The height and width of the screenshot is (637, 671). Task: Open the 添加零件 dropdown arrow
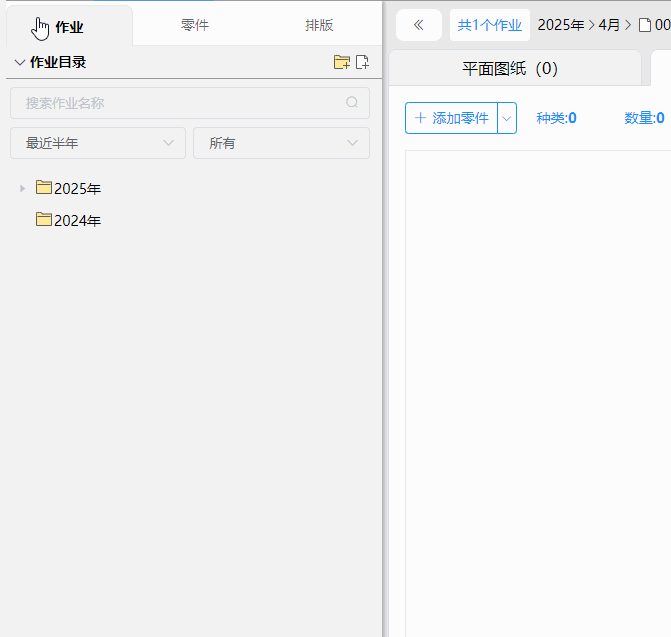pyautogui.click(x=507, y=118)
